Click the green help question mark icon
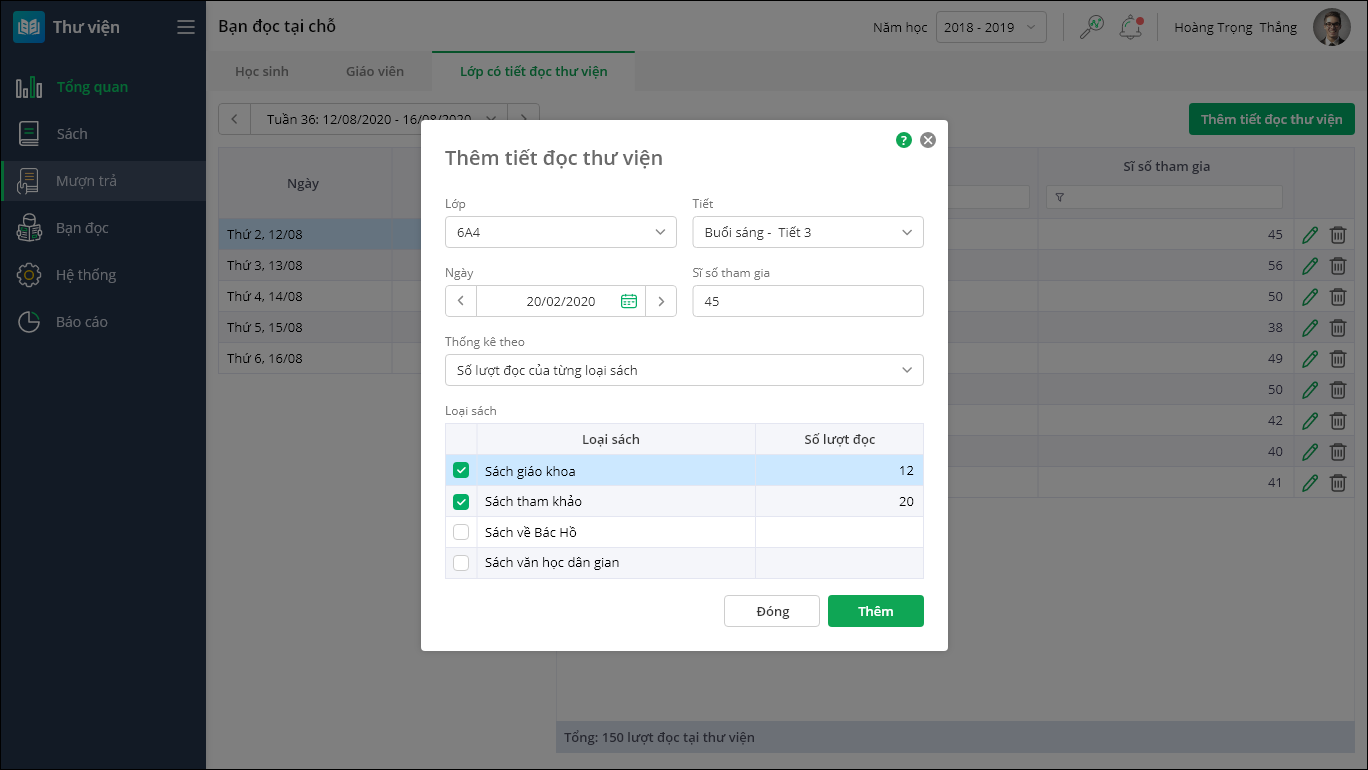 (904, 140)
